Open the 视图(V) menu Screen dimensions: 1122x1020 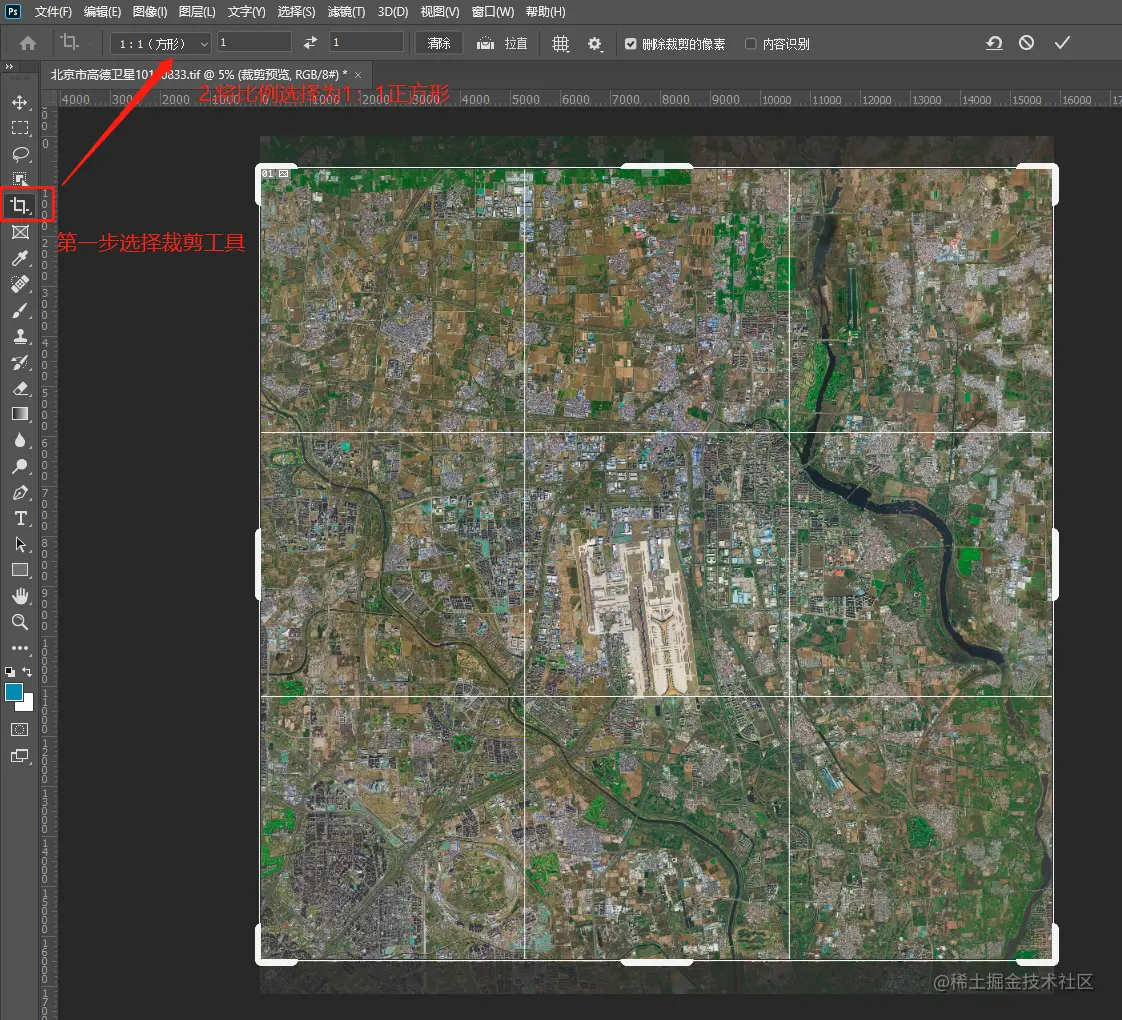[440, 11]
